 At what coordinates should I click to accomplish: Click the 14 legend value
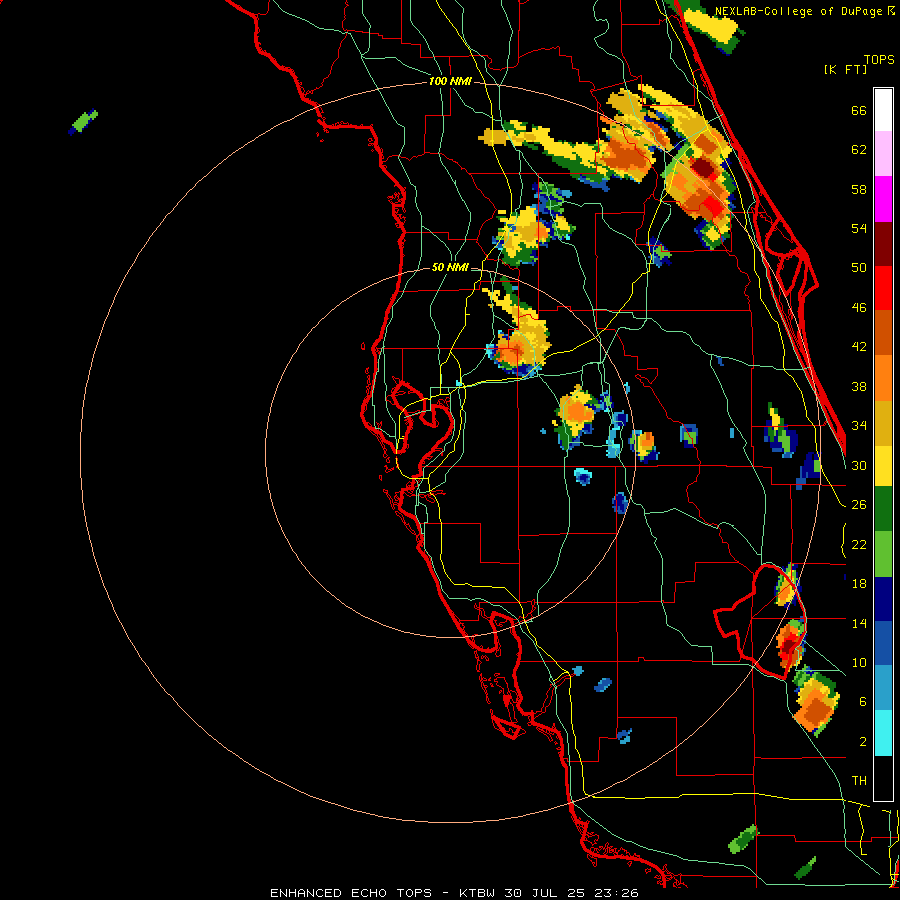click(x=859, y=623)
